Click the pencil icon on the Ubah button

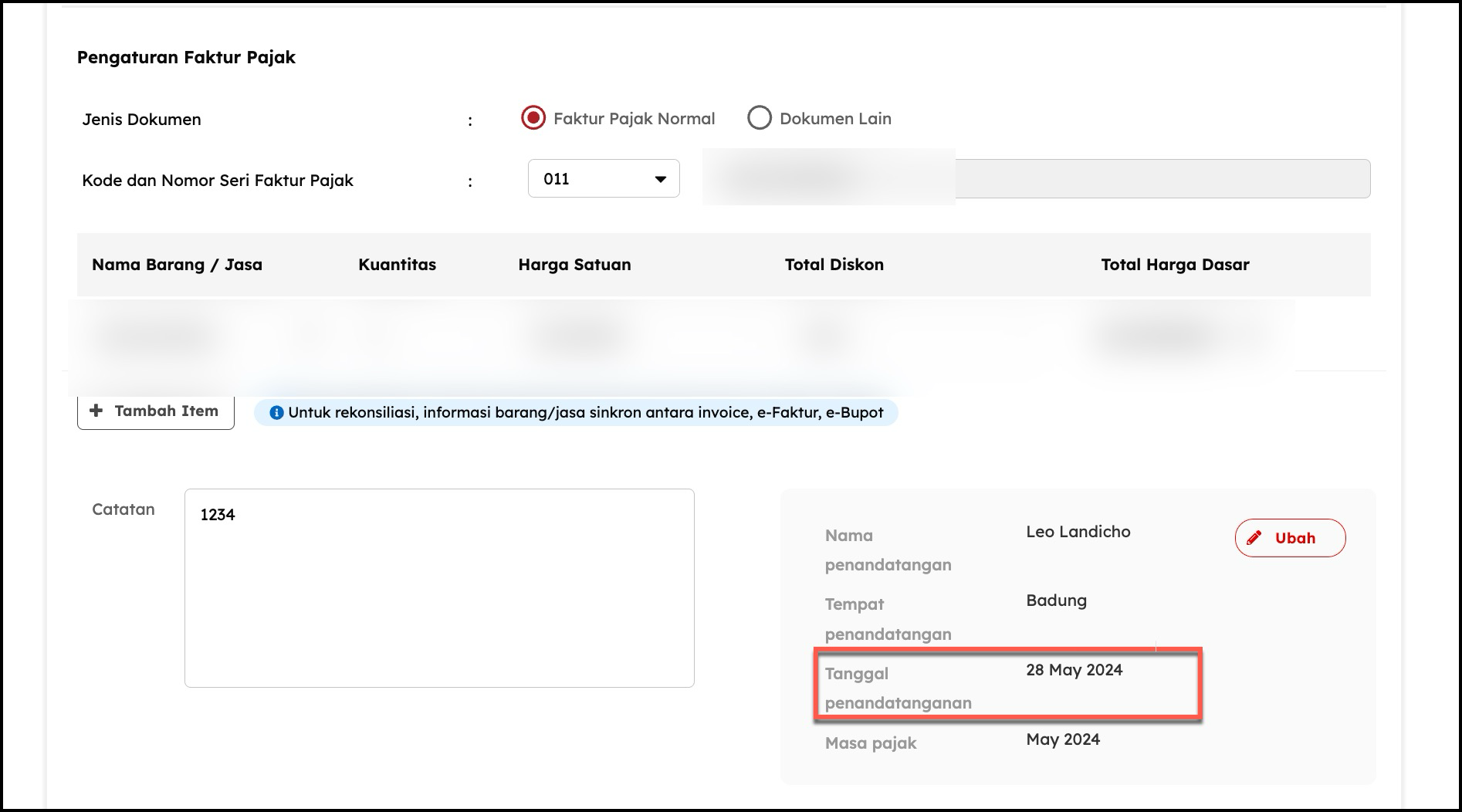point(1254,538)
